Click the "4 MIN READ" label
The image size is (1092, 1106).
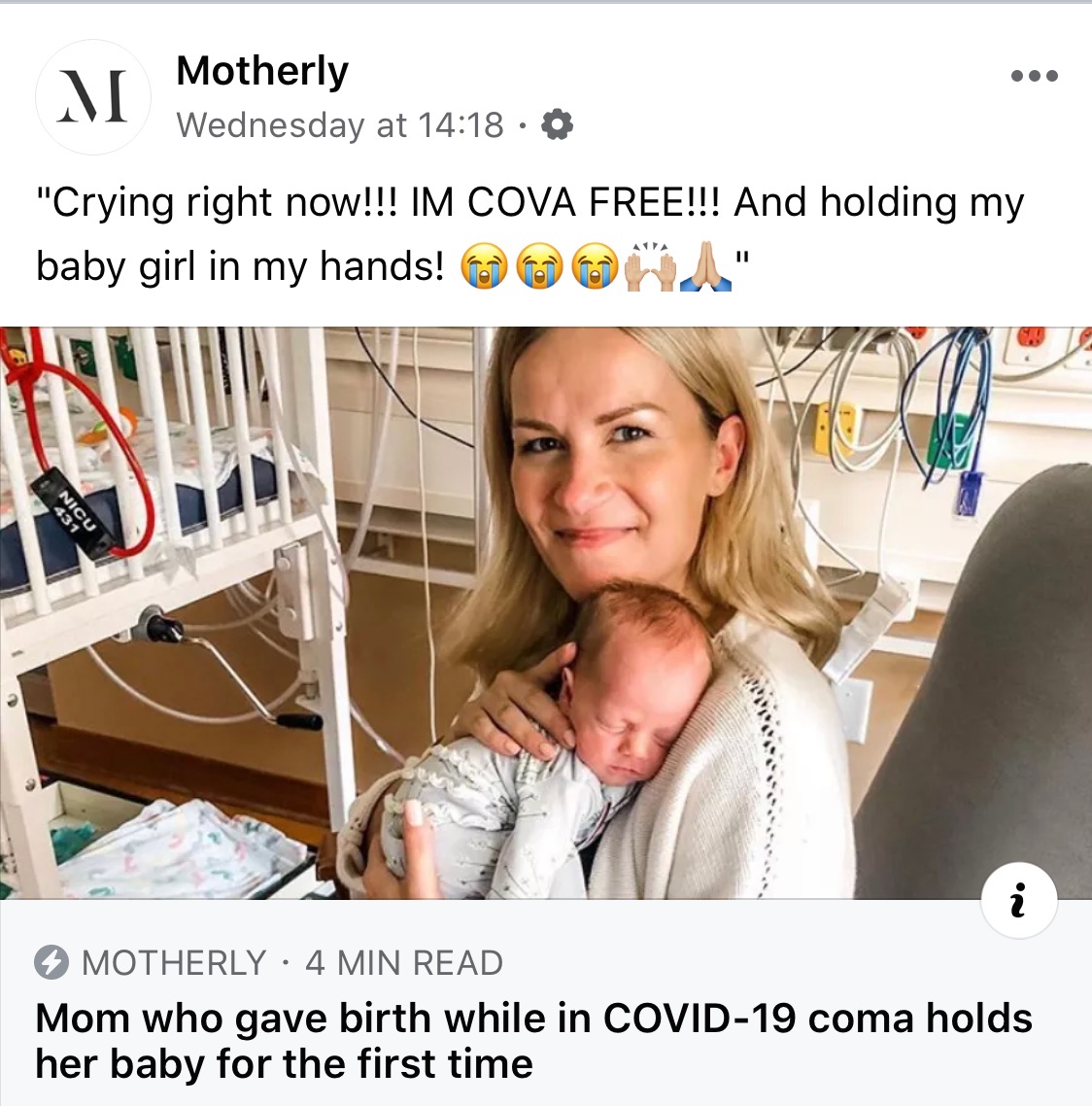point(404,963)
